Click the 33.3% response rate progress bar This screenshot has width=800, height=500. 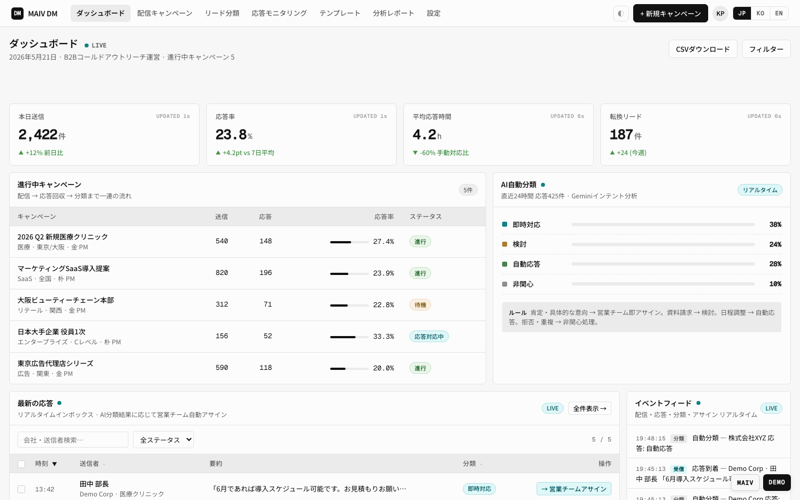[349, 337]
